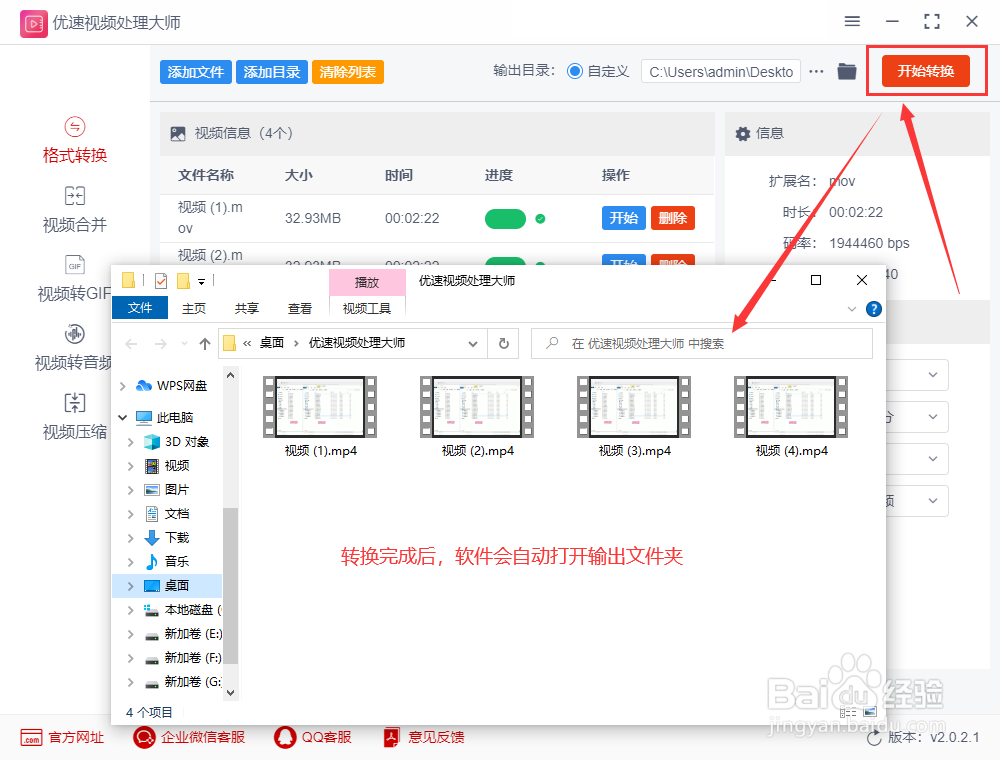
Task: Click the progress bar of 视频 (1).mov
Action: coord(505,219)
